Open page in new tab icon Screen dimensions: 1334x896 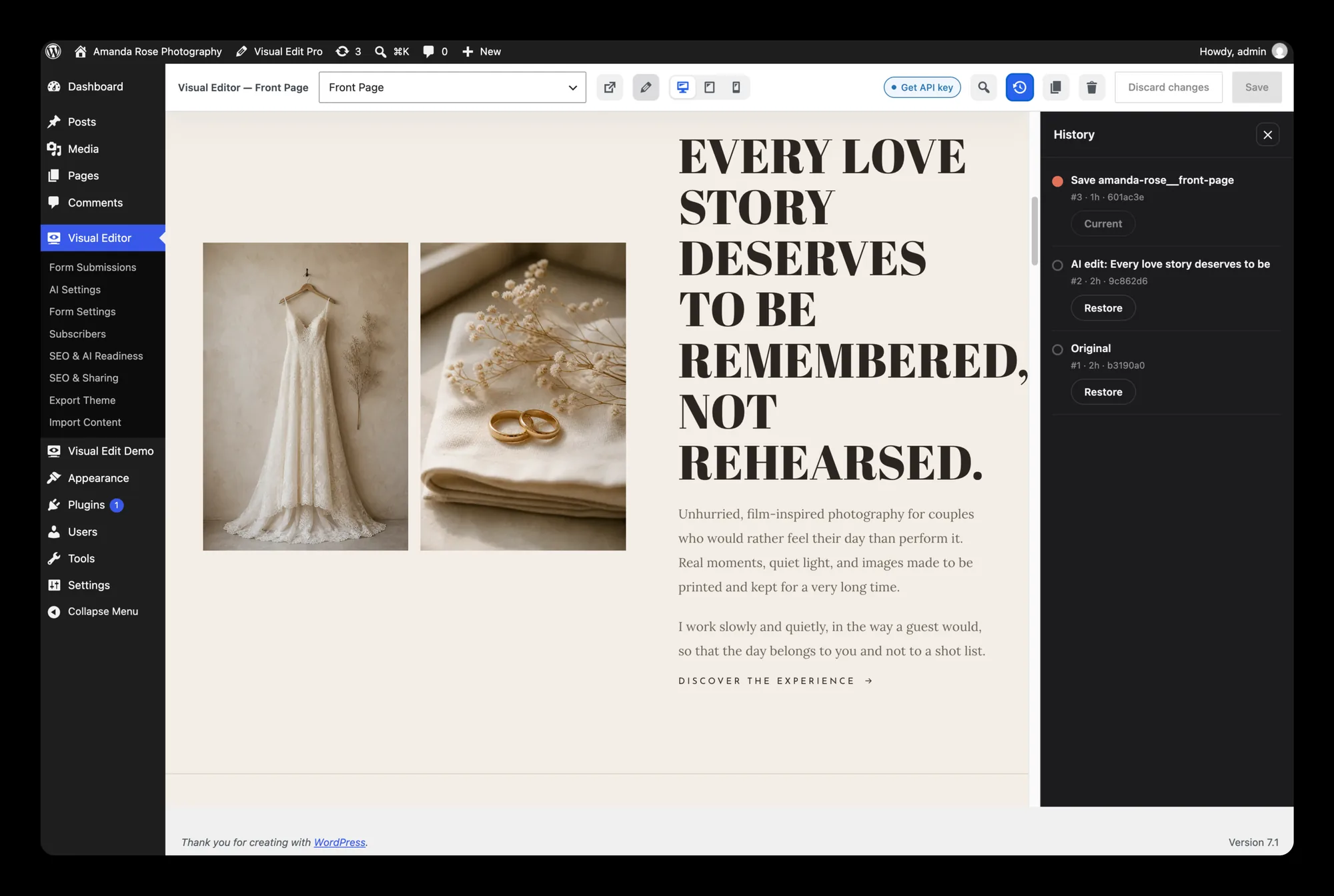coord(610,87)
